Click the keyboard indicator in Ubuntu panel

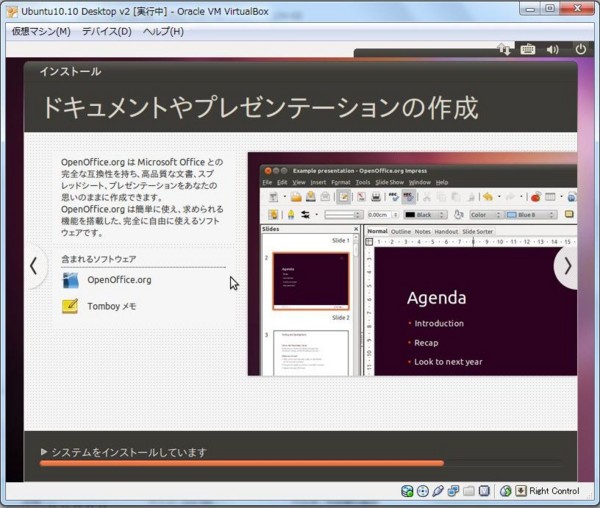tap(528, 49)
